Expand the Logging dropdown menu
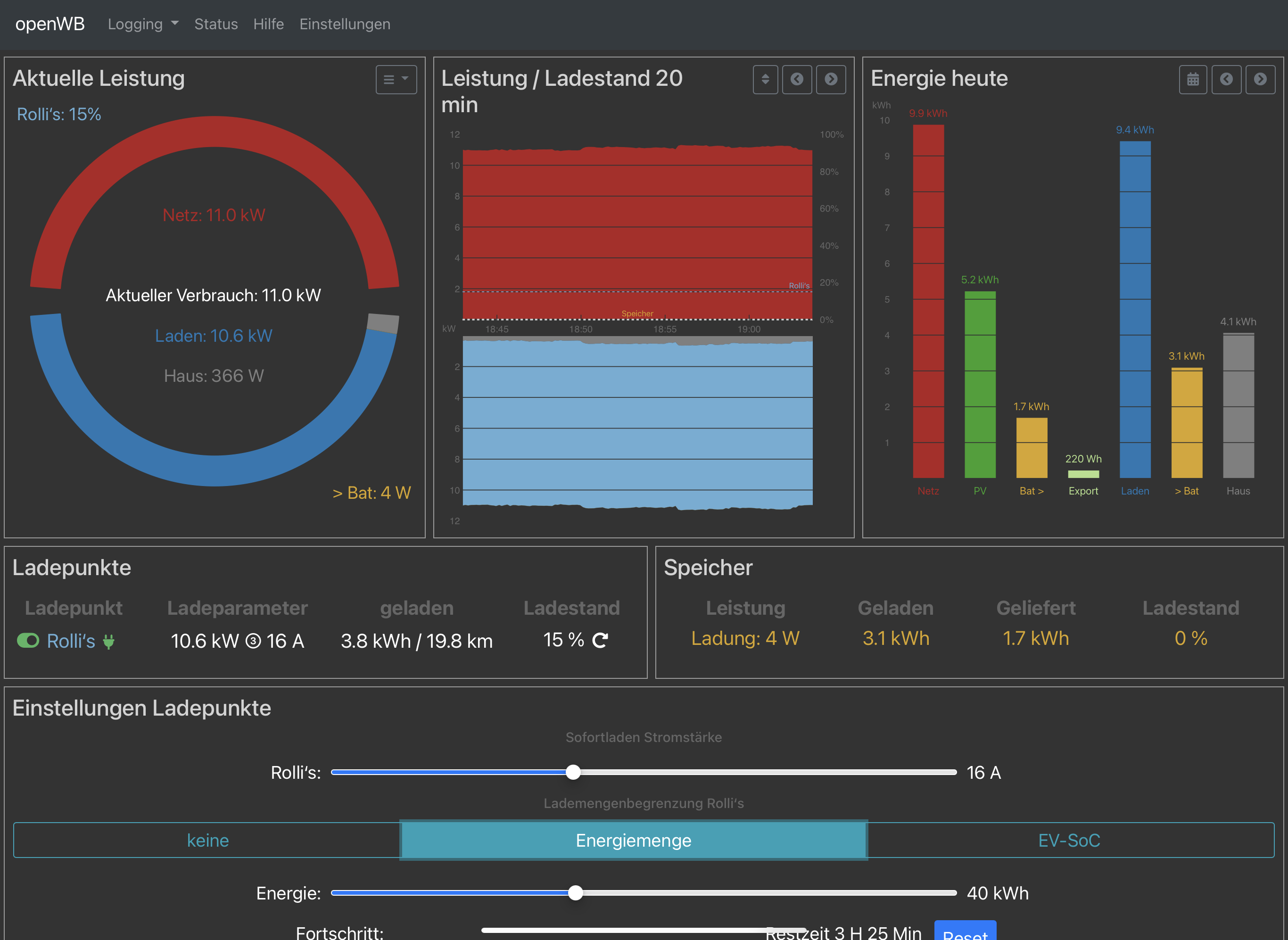 coord(143,24)
